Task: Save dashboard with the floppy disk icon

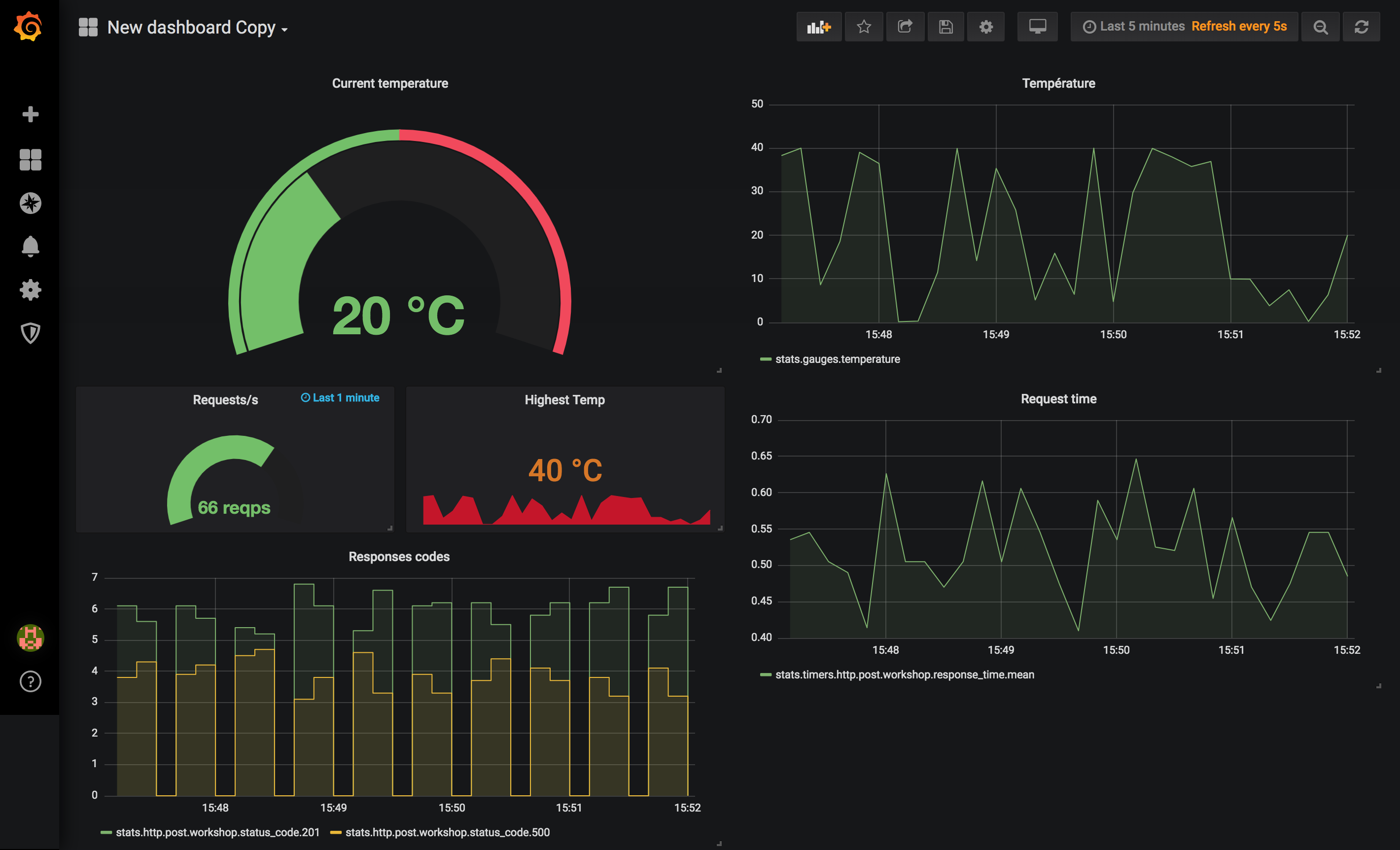Action: click(x=945, y=27)
